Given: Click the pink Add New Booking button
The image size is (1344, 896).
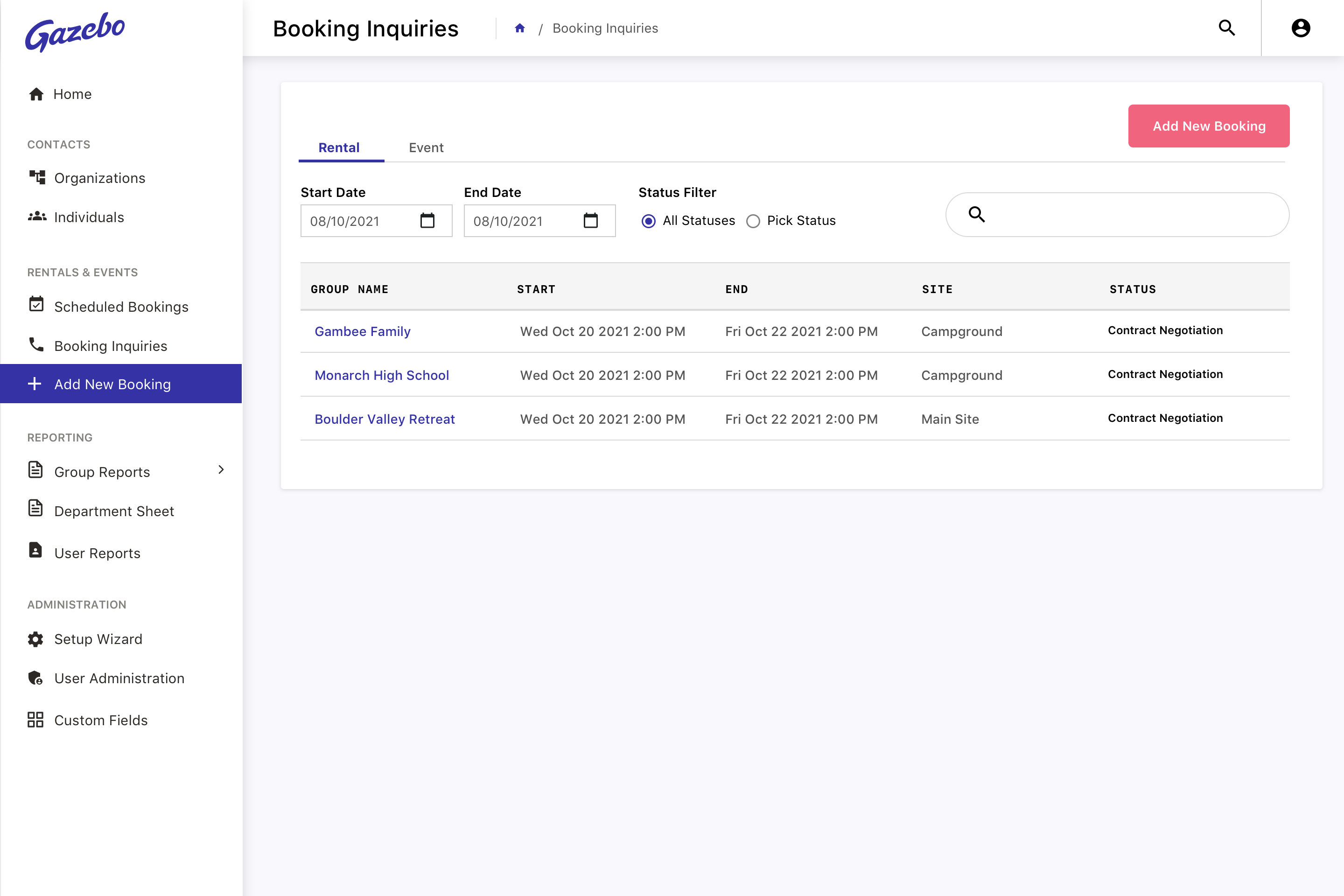Looking at the screenshot, I should 1208,126.
